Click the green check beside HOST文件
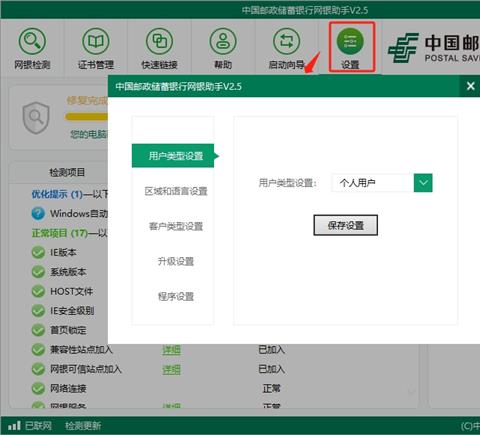The image size is (480, 435). [38, 291]
